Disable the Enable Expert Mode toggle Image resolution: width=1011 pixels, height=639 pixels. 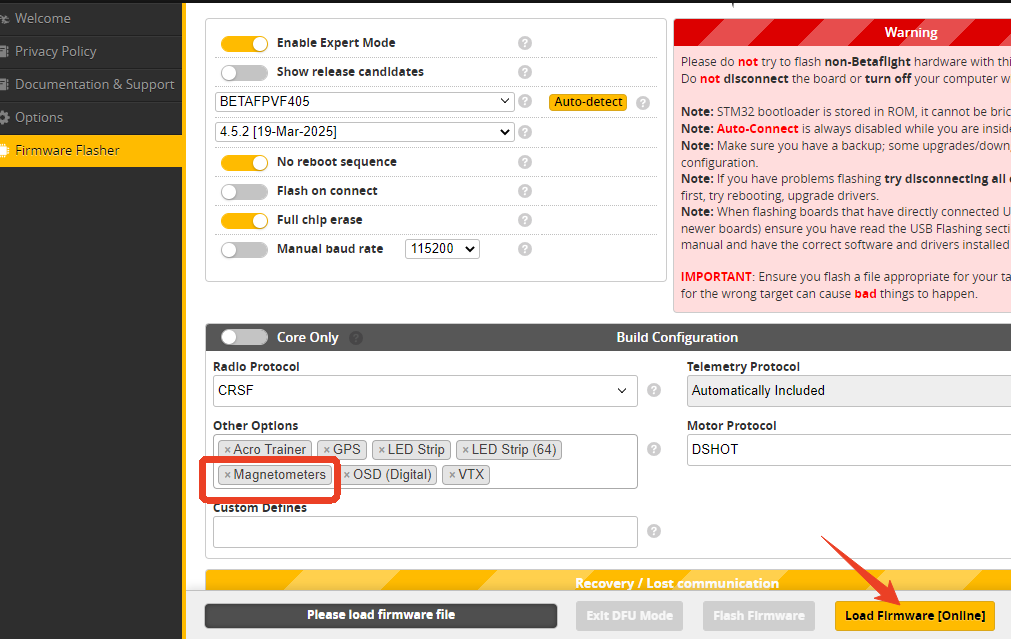pos(244,44)
